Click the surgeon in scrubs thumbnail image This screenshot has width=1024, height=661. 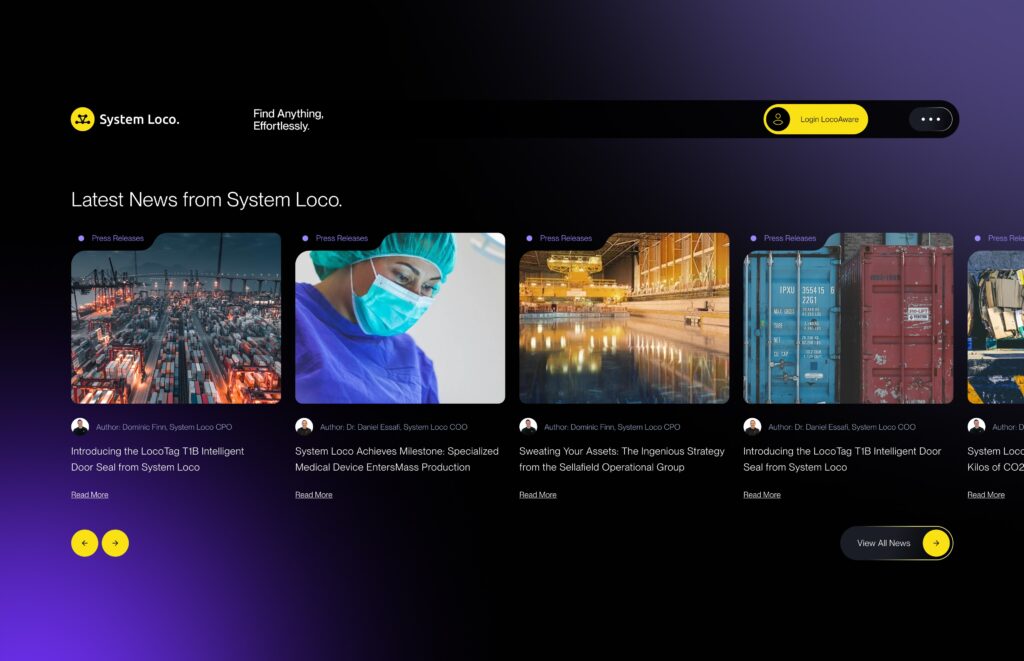400,320
